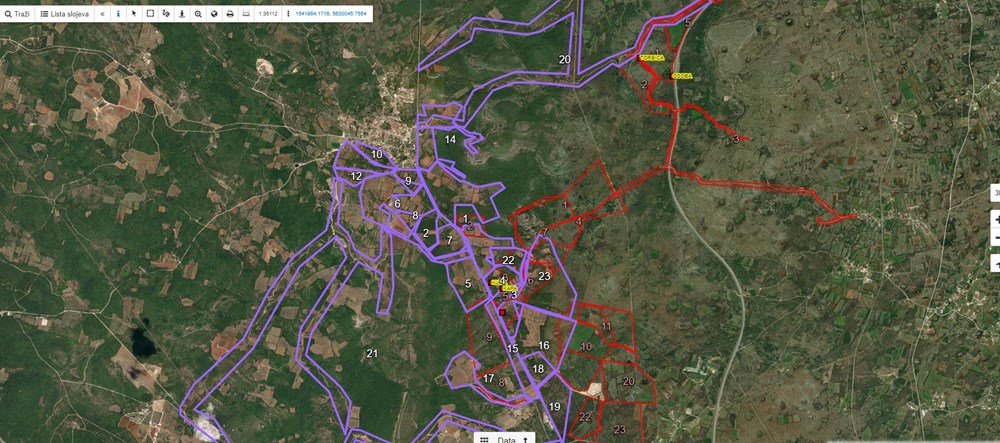Click the arrow button below zoom controls

tap(995, 262)
